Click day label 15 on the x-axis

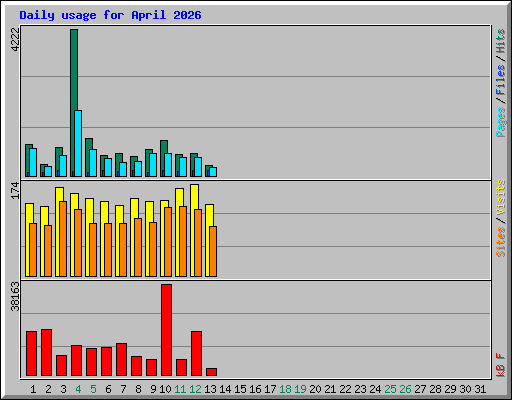(240, 389)
